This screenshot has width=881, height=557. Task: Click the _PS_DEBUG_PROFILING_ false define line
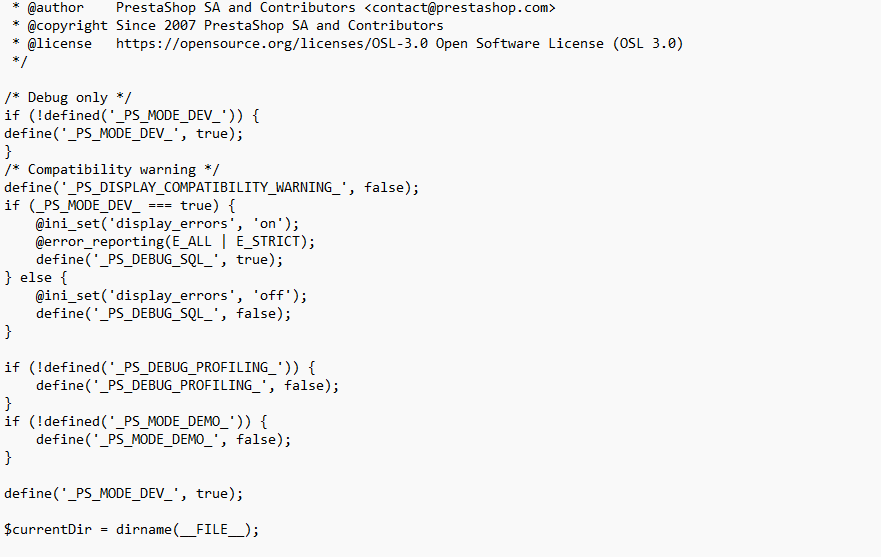coord(188,386)
